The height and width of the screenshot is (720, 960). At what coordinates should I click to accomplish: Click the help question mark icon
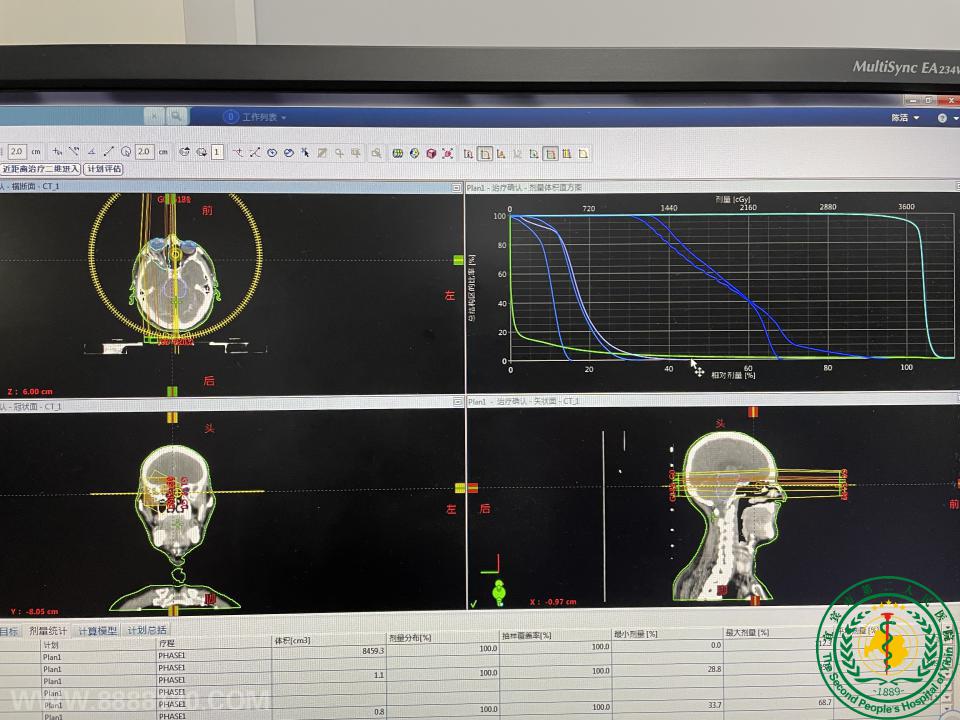942,118
